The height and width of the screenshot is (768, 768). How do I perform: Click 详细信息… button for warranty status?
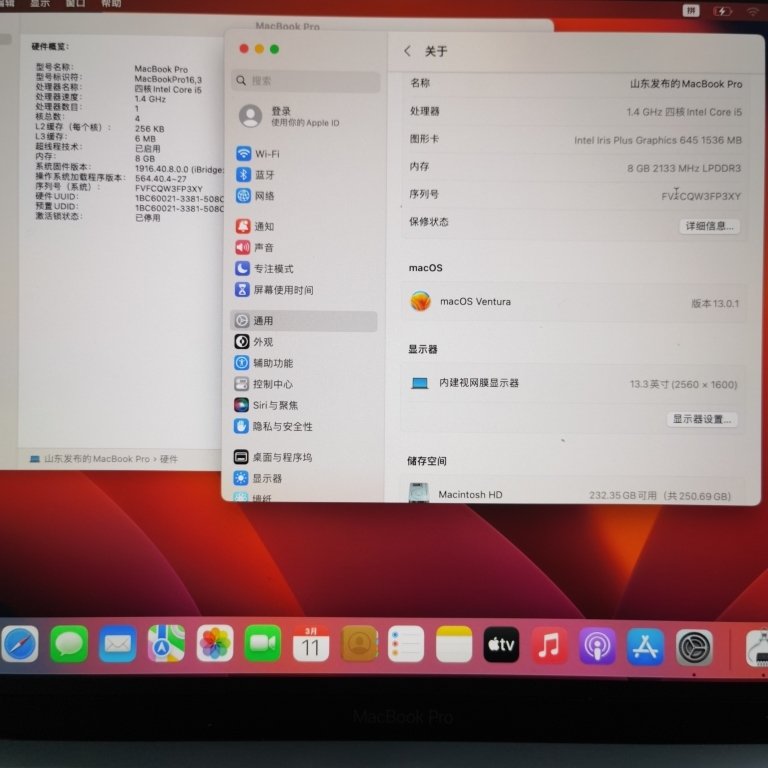point(709,226)
